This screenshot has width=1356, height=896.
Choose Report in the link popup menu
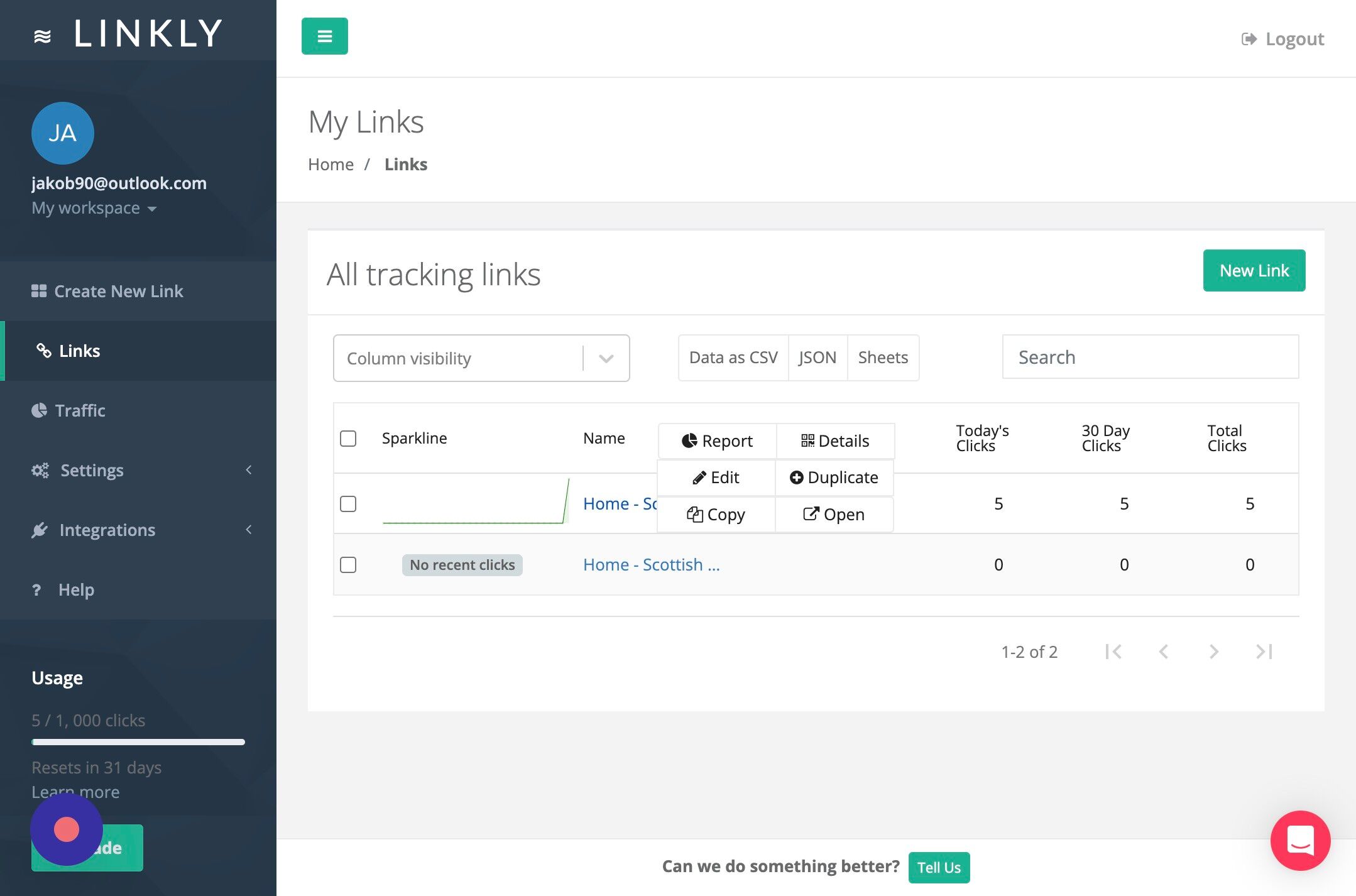point(717,441)
